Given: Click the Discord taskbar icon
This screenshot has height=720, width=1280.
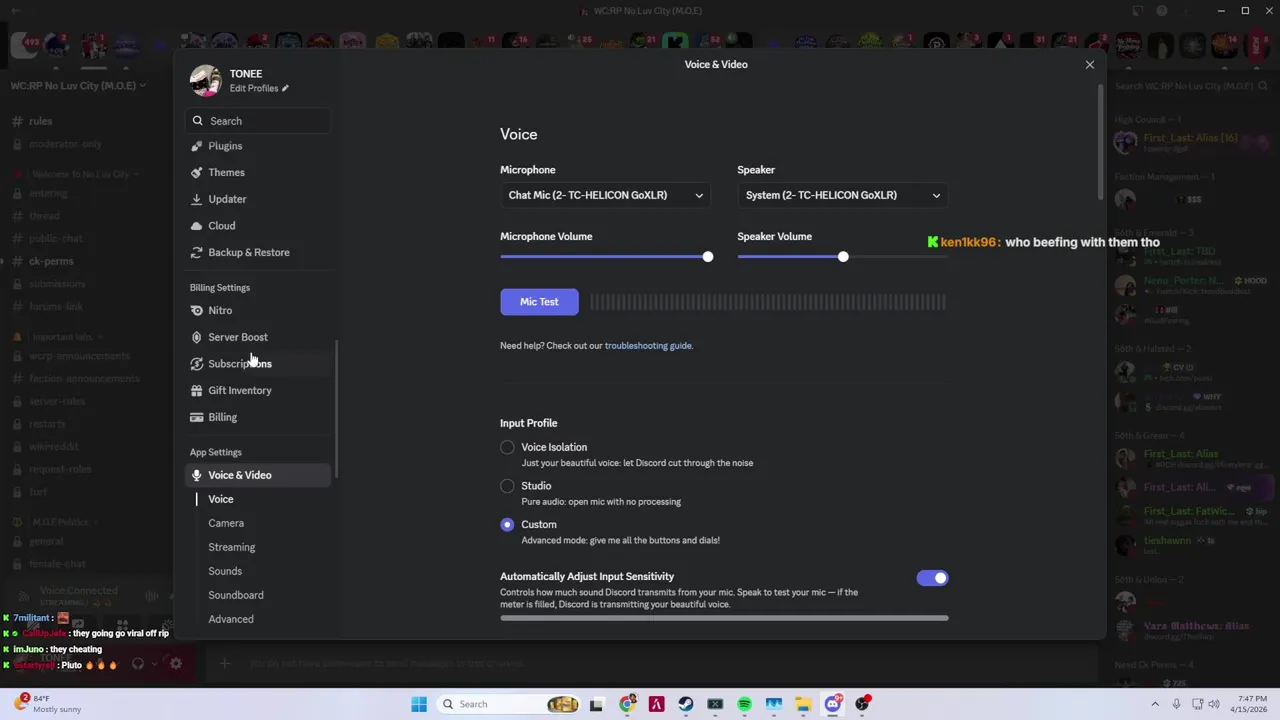Looking at the screenshot, I should tap(833, 704).
